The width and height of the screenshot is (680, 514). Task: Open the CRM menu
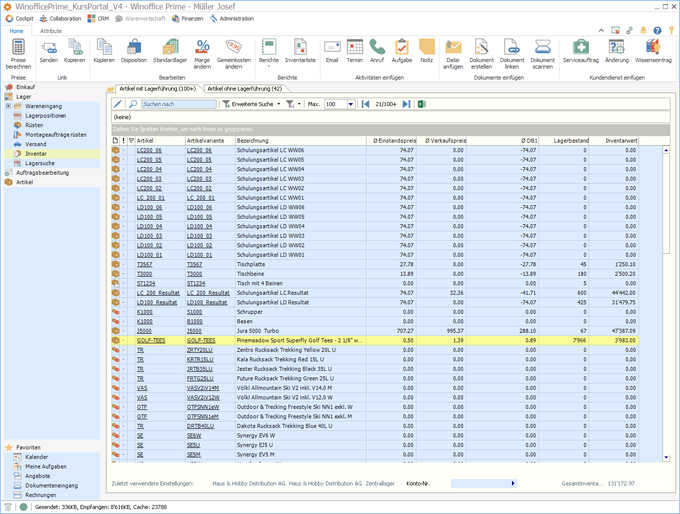click(98, 19)
